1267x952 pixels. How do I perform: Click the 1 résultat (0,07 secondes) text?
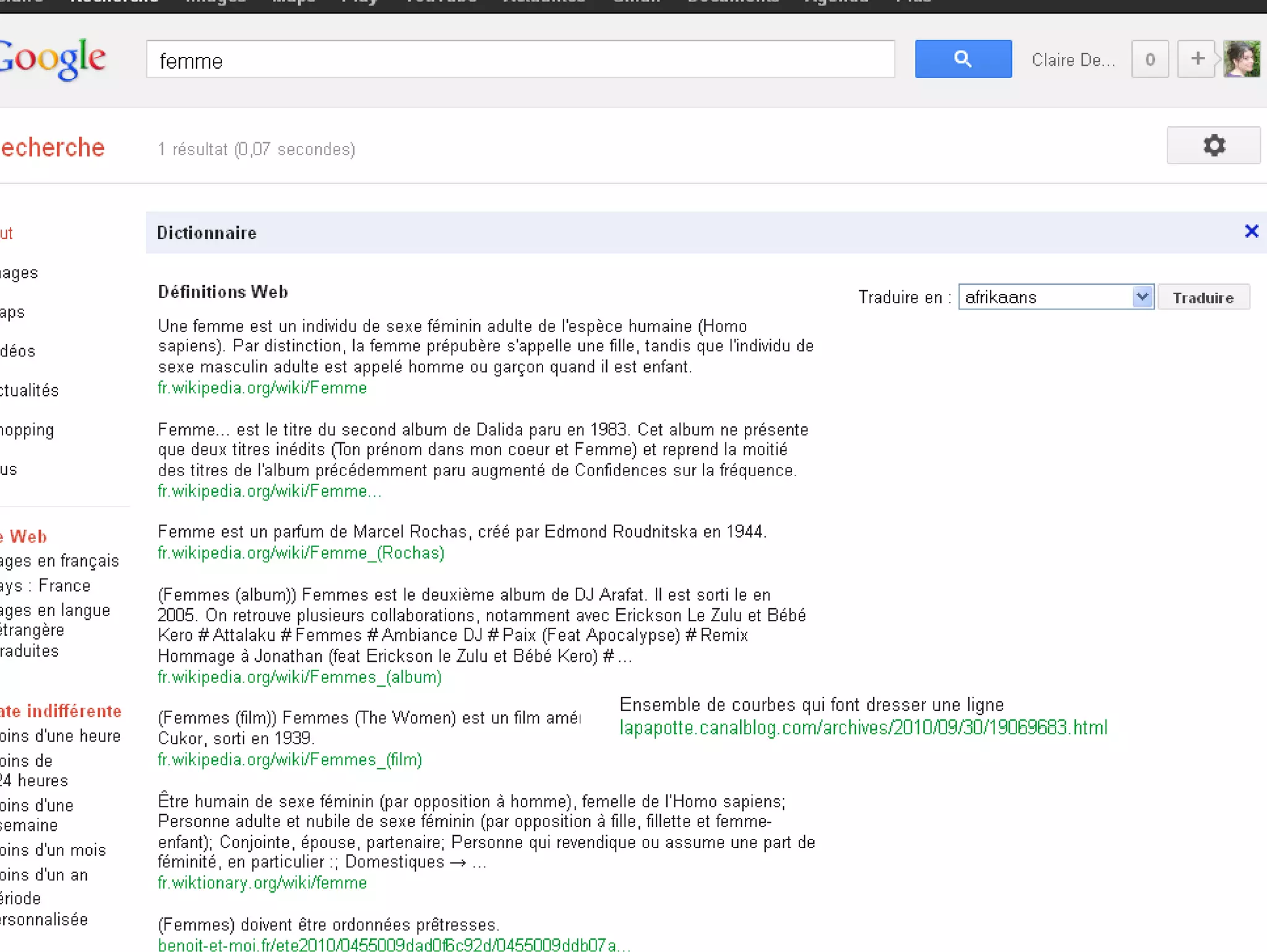tap(256, 149)
